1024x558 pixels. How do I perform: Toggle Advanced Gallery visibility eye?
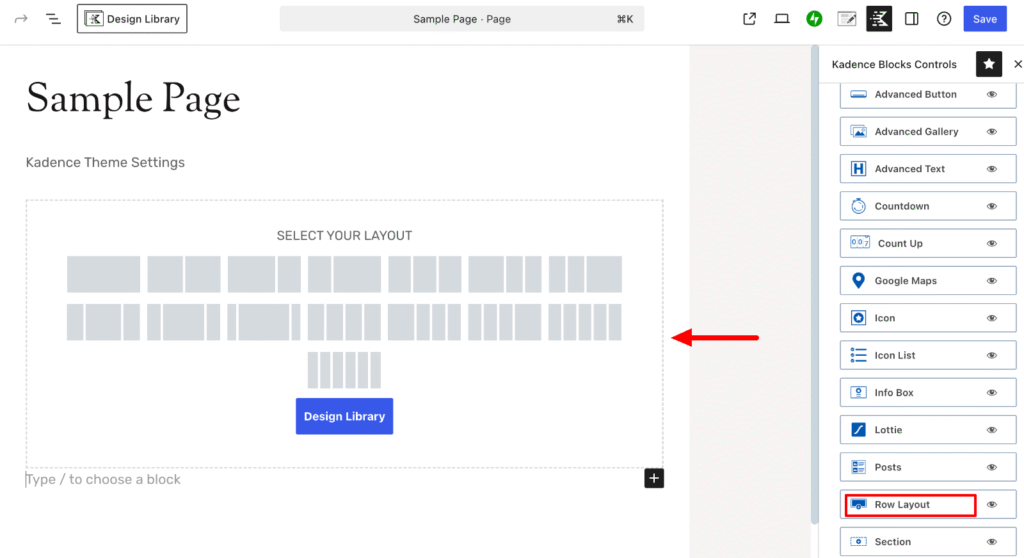[x=992, y=131]
